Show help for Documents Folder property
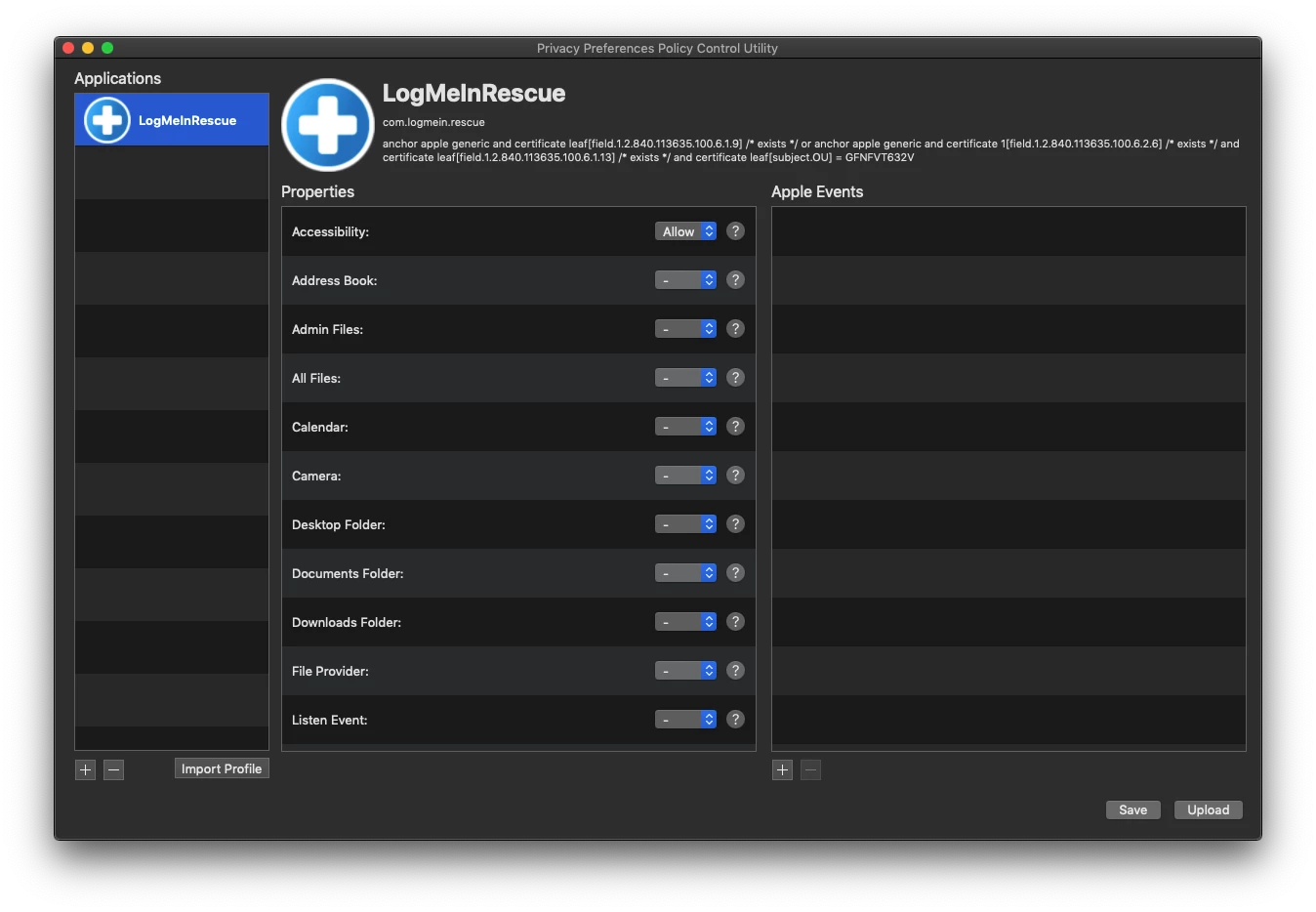 click(x=736, y=573)
